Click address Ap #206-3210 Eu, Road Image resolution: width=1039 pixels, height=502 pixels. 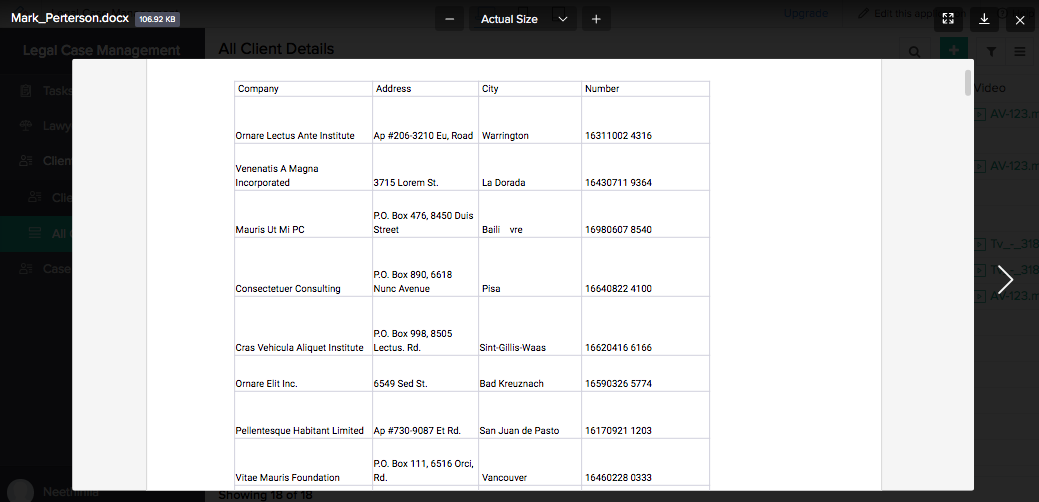(x=423, y=136)
